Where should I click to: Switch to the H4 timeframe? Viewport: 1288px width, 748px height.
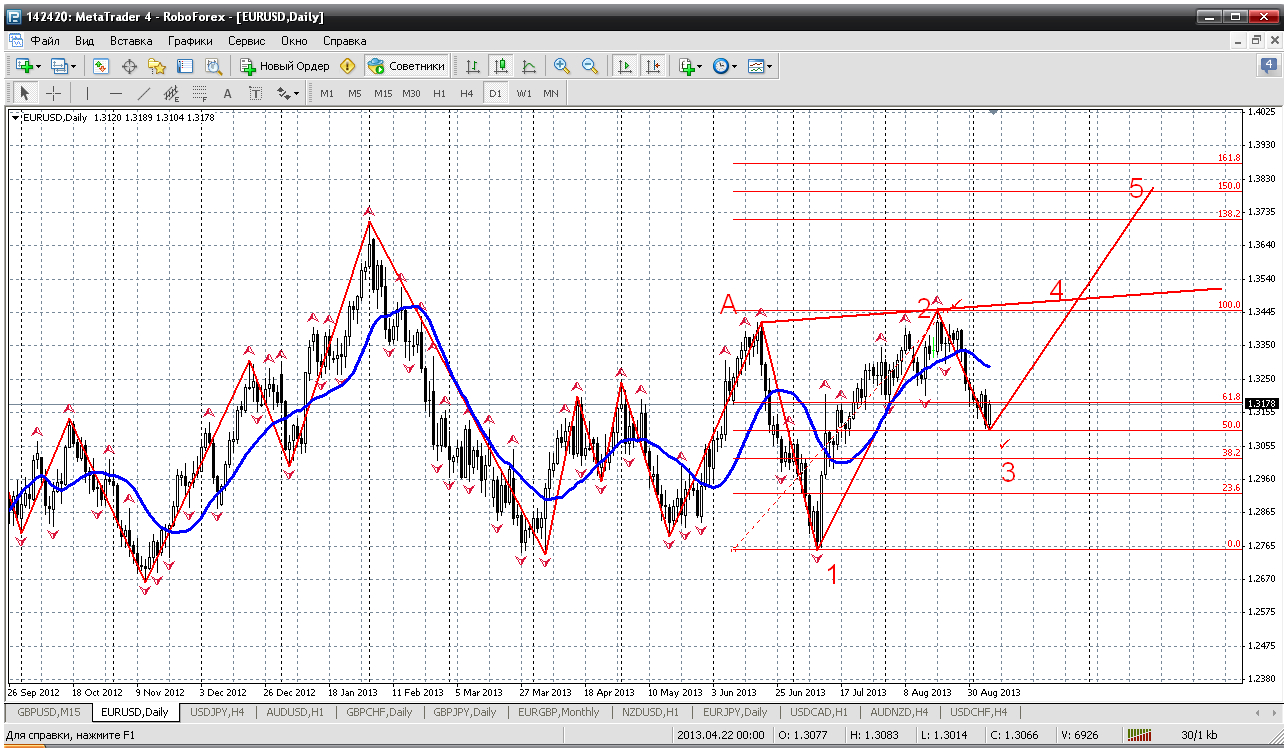[x=466, y=93]
